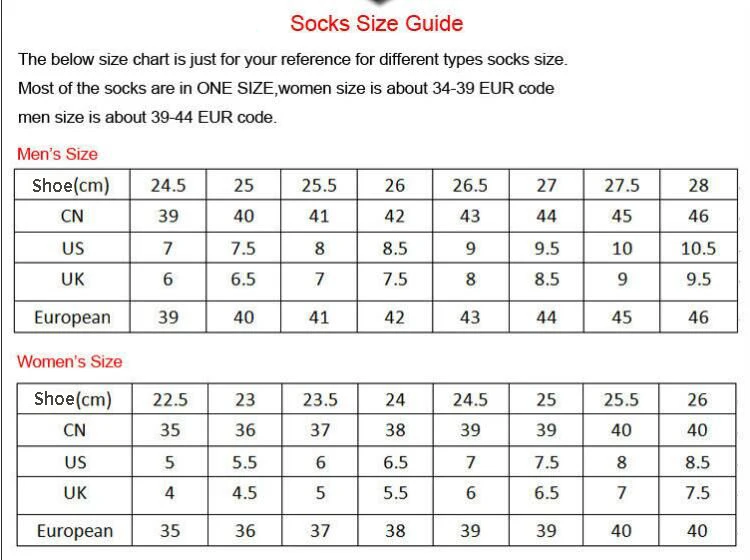
Task: Click the Socks Size Guide heading
Action: [x=376, y=23]
